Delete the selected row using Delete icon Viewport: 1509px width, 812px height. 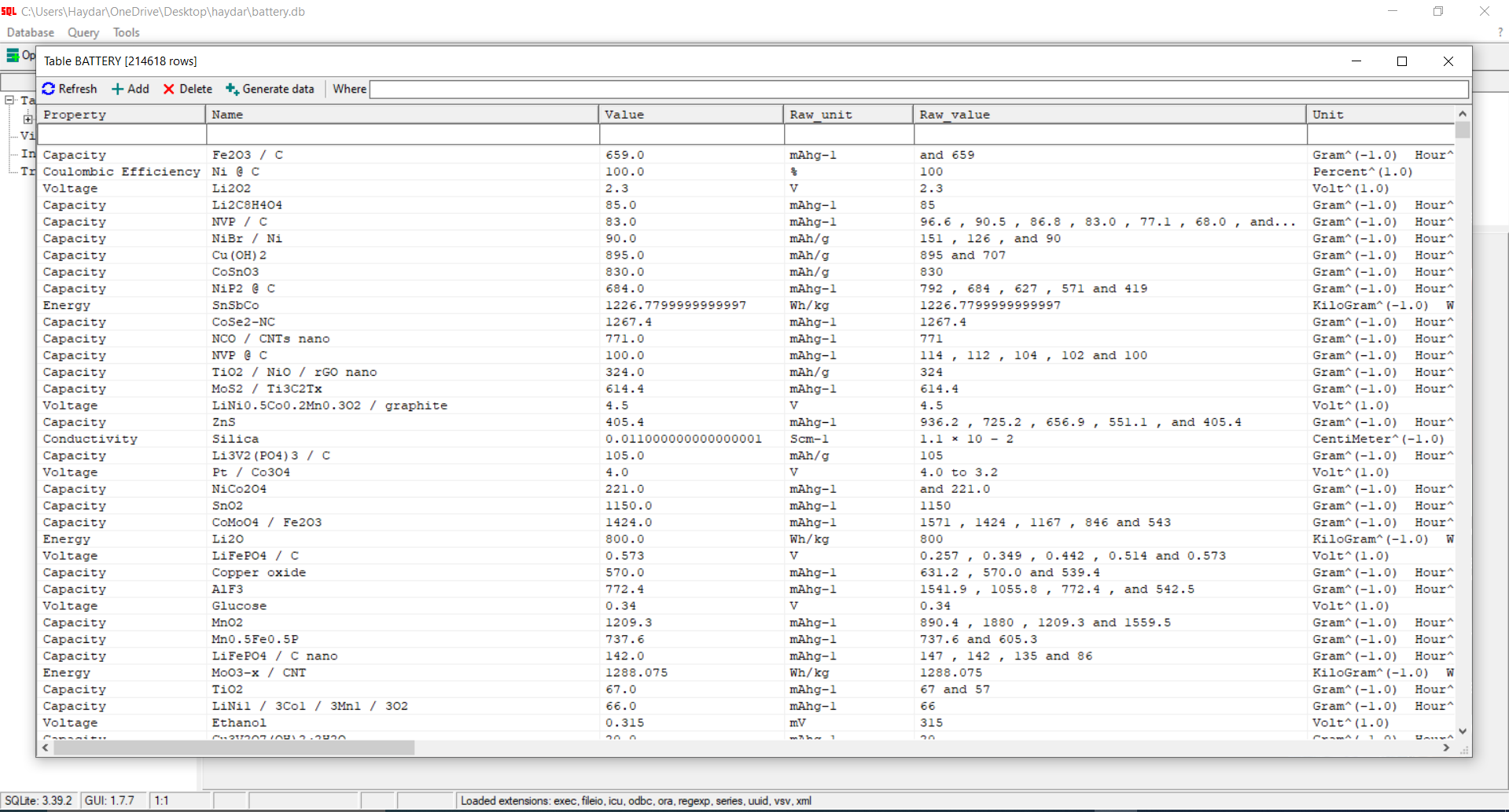point(186,89)
